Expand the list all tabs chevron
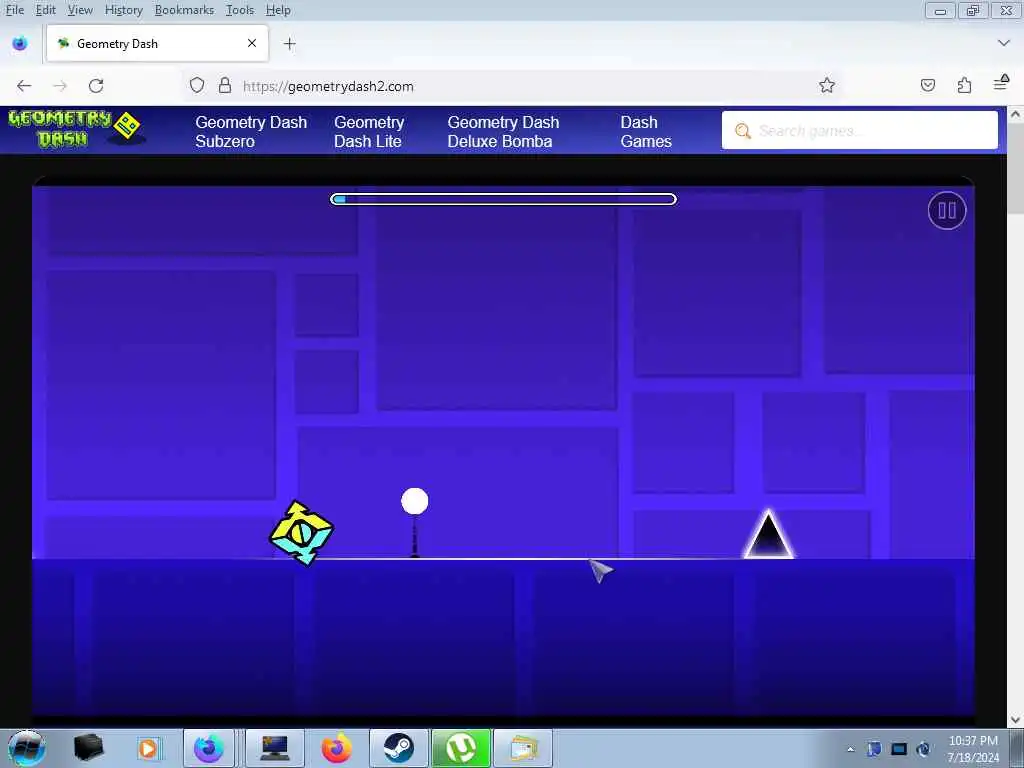1024x768 pixels. (1004, 43)
